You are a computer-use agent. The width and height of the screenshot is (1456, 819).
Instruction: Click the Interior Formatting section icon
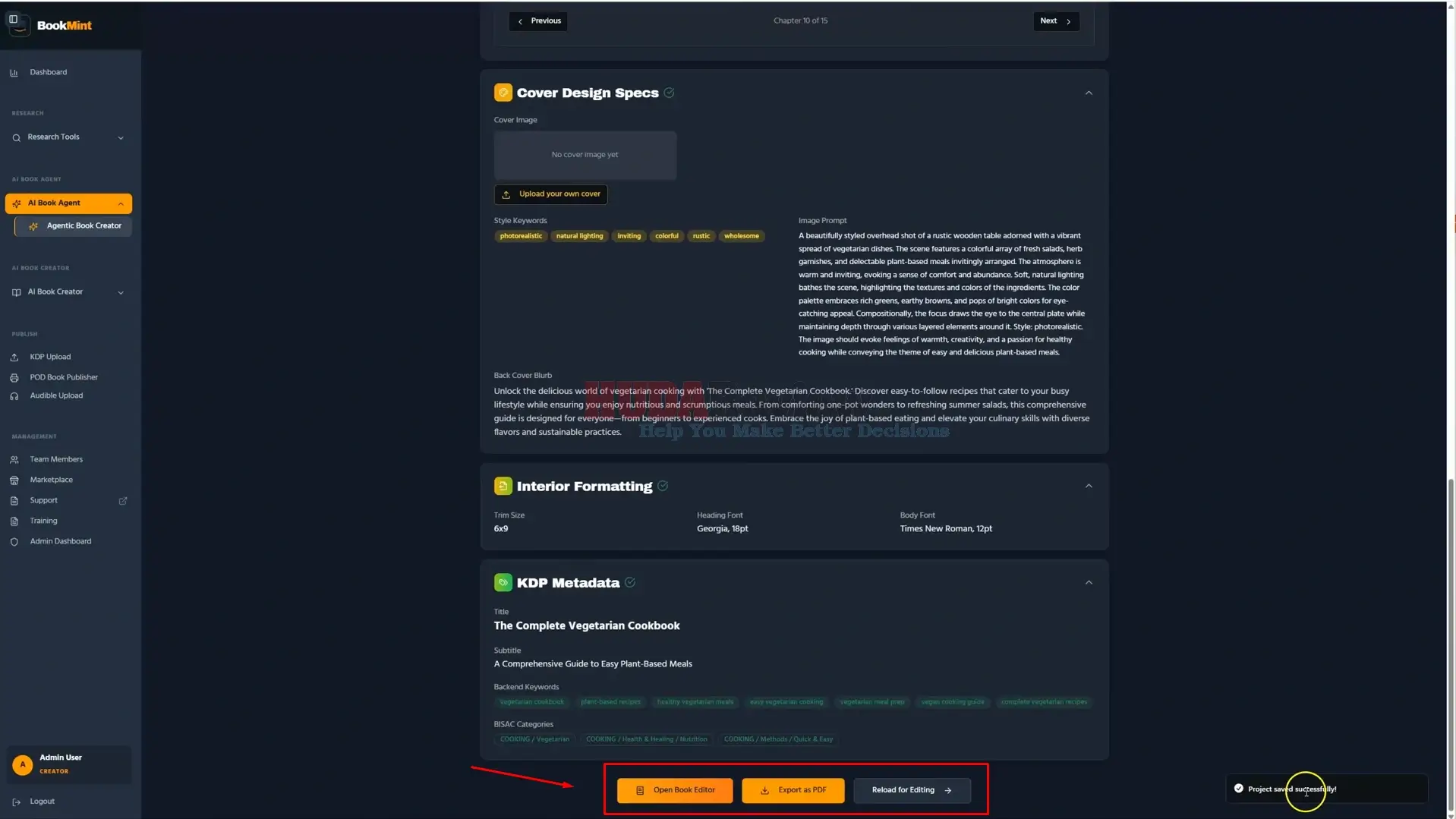tap(503, 486)
